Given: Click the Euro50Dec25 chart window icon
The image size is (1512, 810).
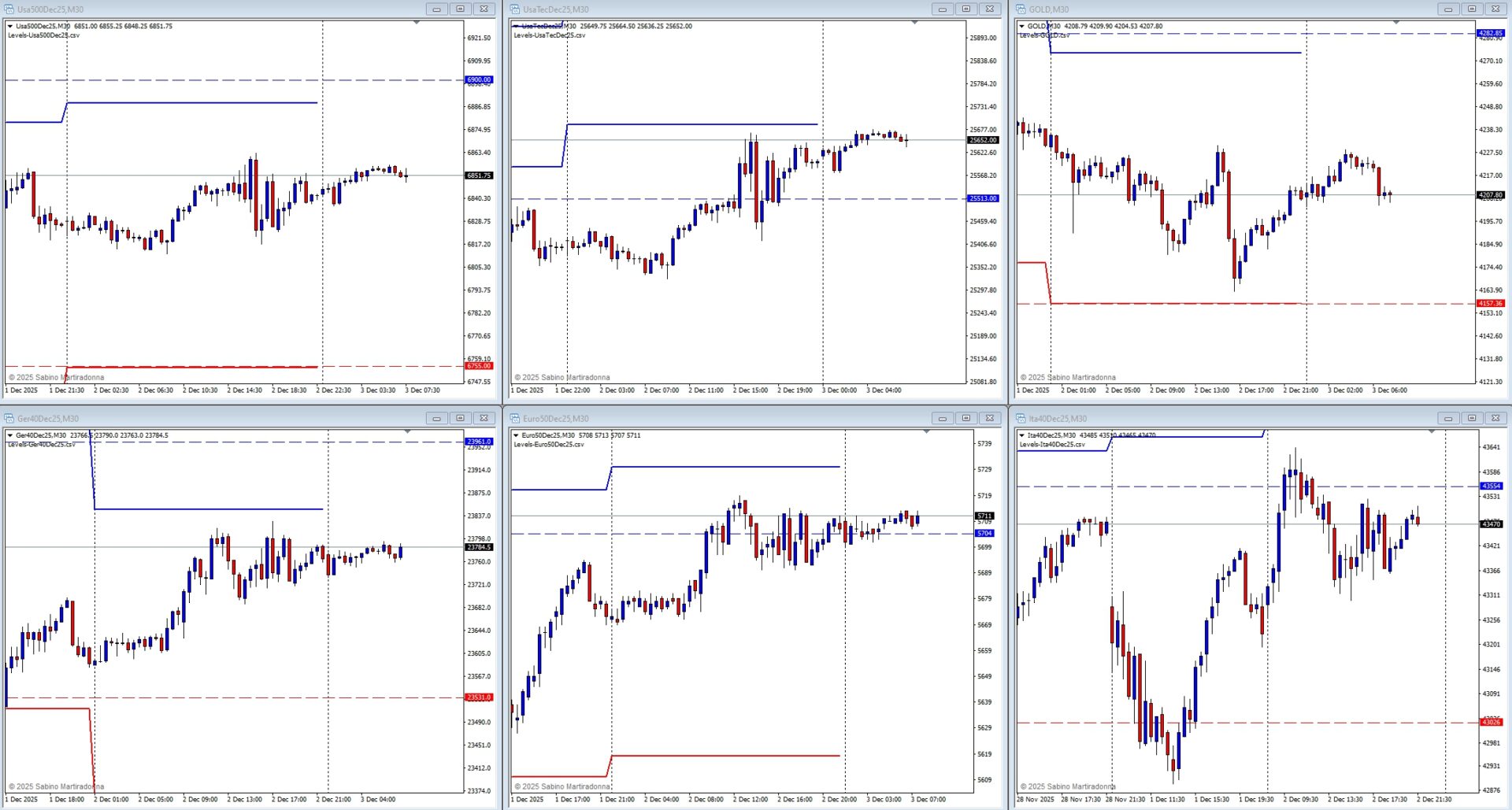Looking at the screenshot, I should (515, 419).
